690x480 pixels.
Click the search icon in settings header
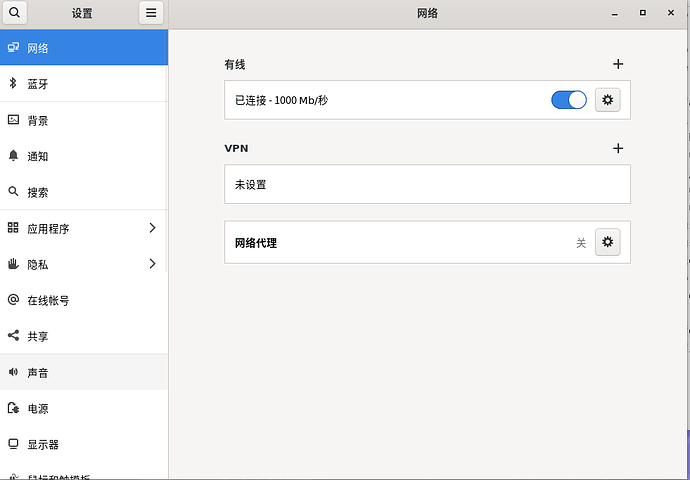pos(14,14)
